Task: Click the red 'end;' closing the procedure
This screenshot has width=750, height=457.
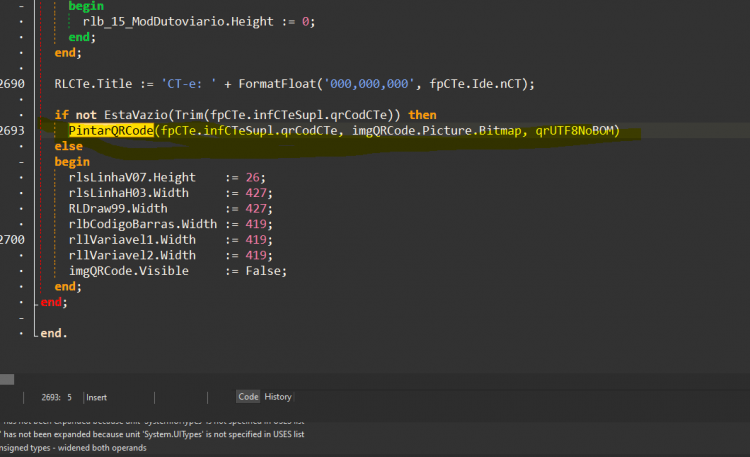Action: pyautogui.click(x=54, y=302)
